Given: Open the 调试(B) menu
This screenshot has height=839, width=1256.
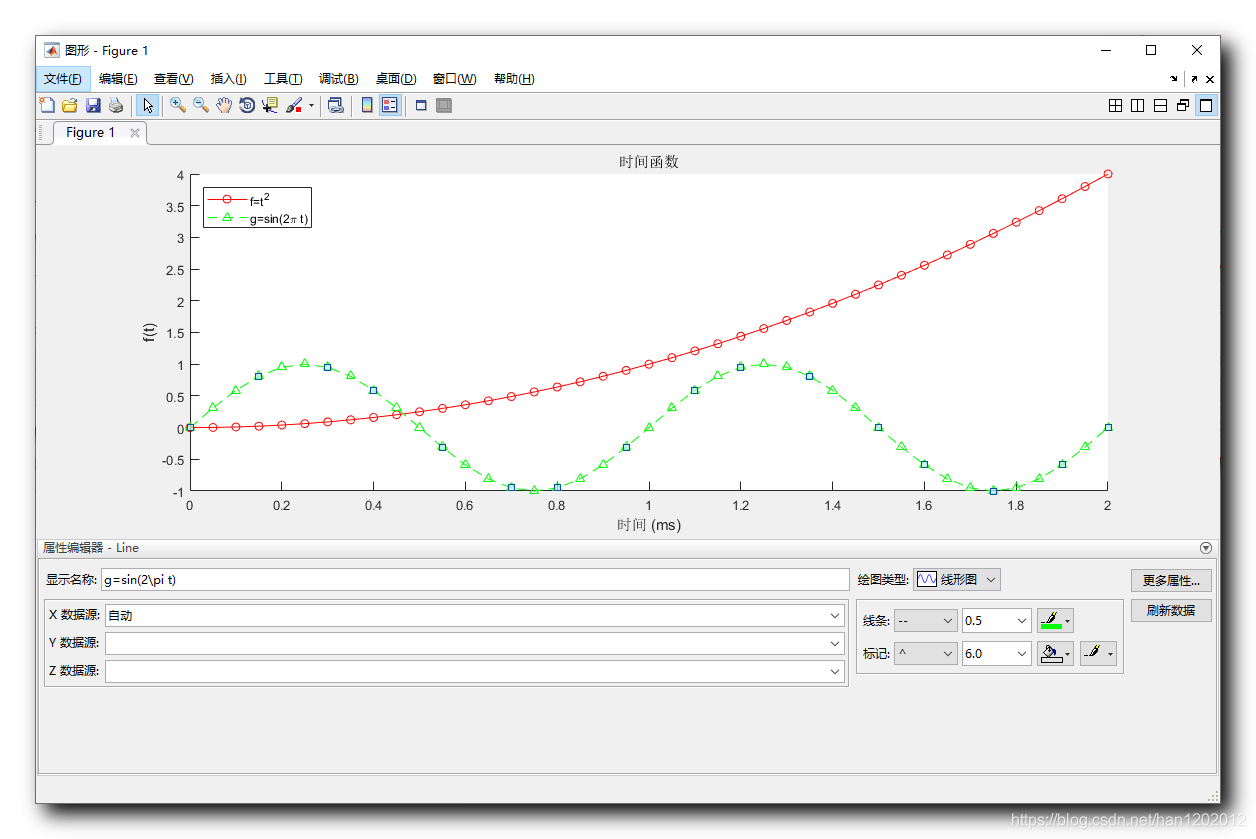Looking at the screenshot, I should (x=339, y=79).
